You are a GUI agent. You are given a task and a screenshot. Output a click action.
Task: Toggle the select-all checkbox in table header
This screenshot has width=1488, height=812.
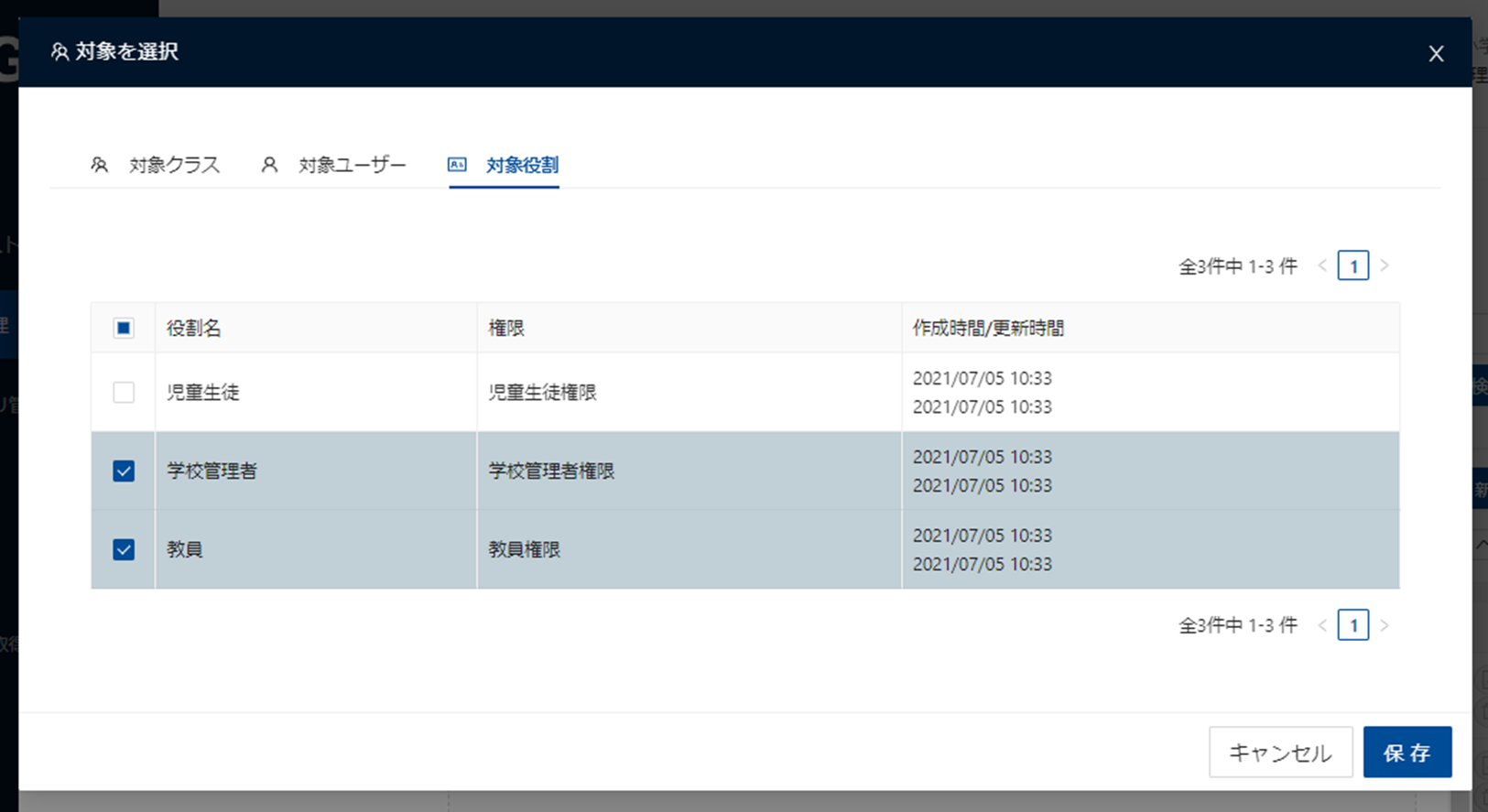[124, 329]
